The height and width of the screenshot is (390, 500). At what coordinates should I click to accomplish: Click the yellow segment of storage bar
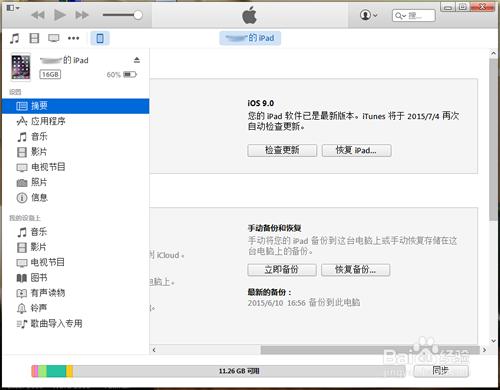tap(69, 371)
